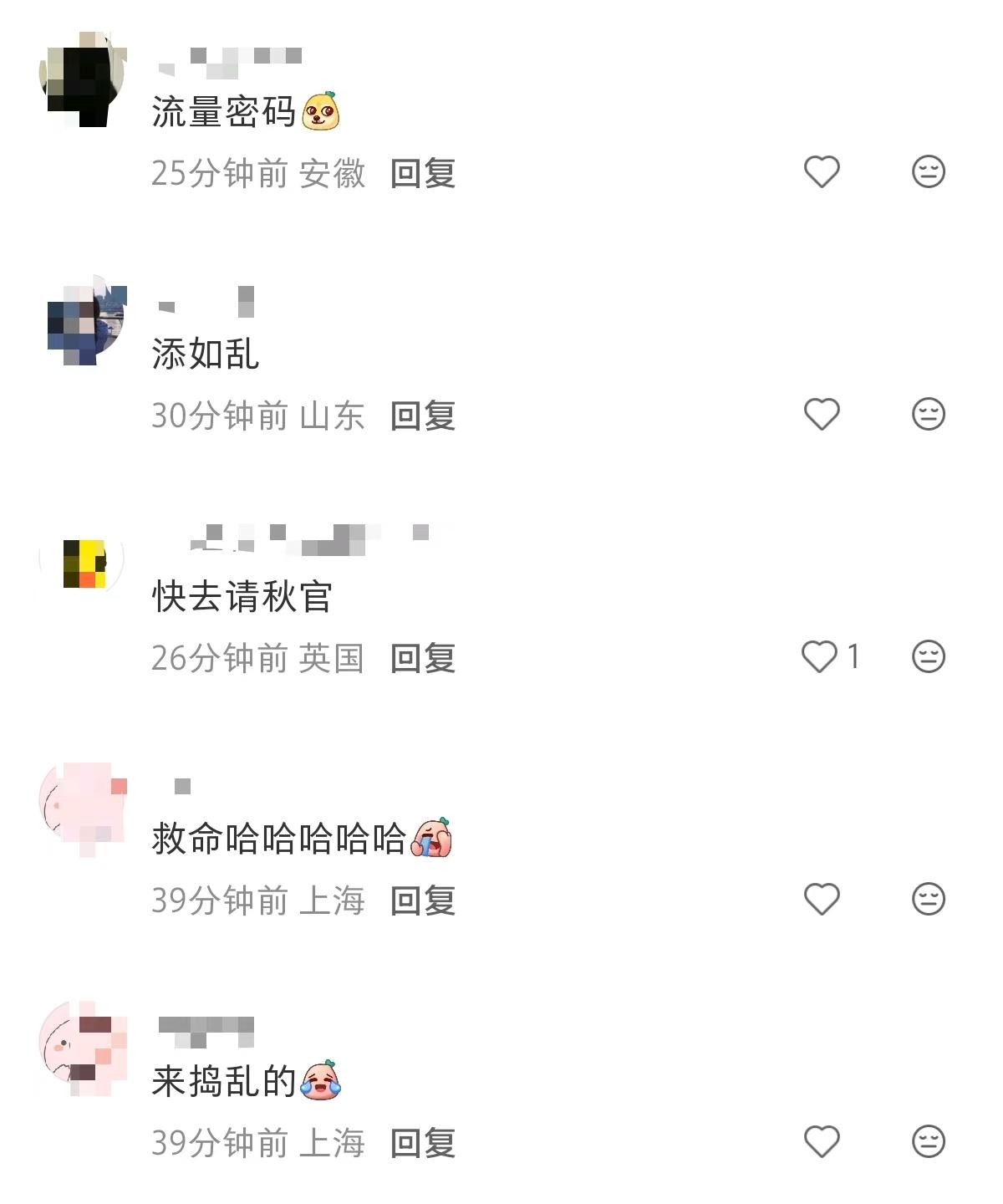Reply to the 添如乱 comment from 山东
Screen dimensions: 1003x1204
pos(423,416)
